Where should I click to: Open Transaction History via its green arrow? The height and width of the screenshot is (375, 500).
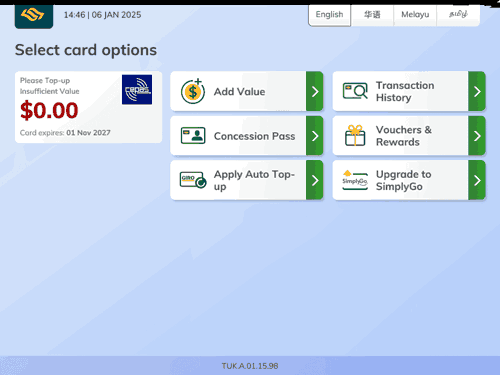click(477, 91)
